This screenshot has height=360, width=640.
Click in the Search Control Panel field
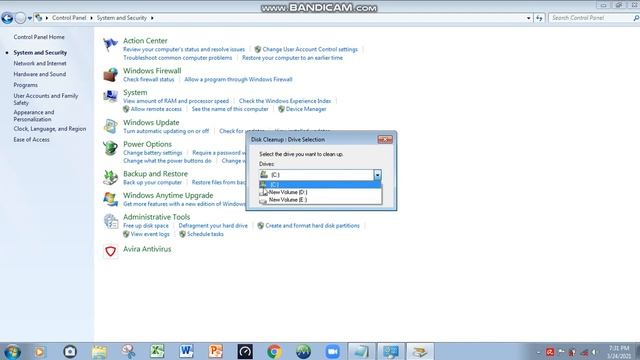tap(591, 18)
